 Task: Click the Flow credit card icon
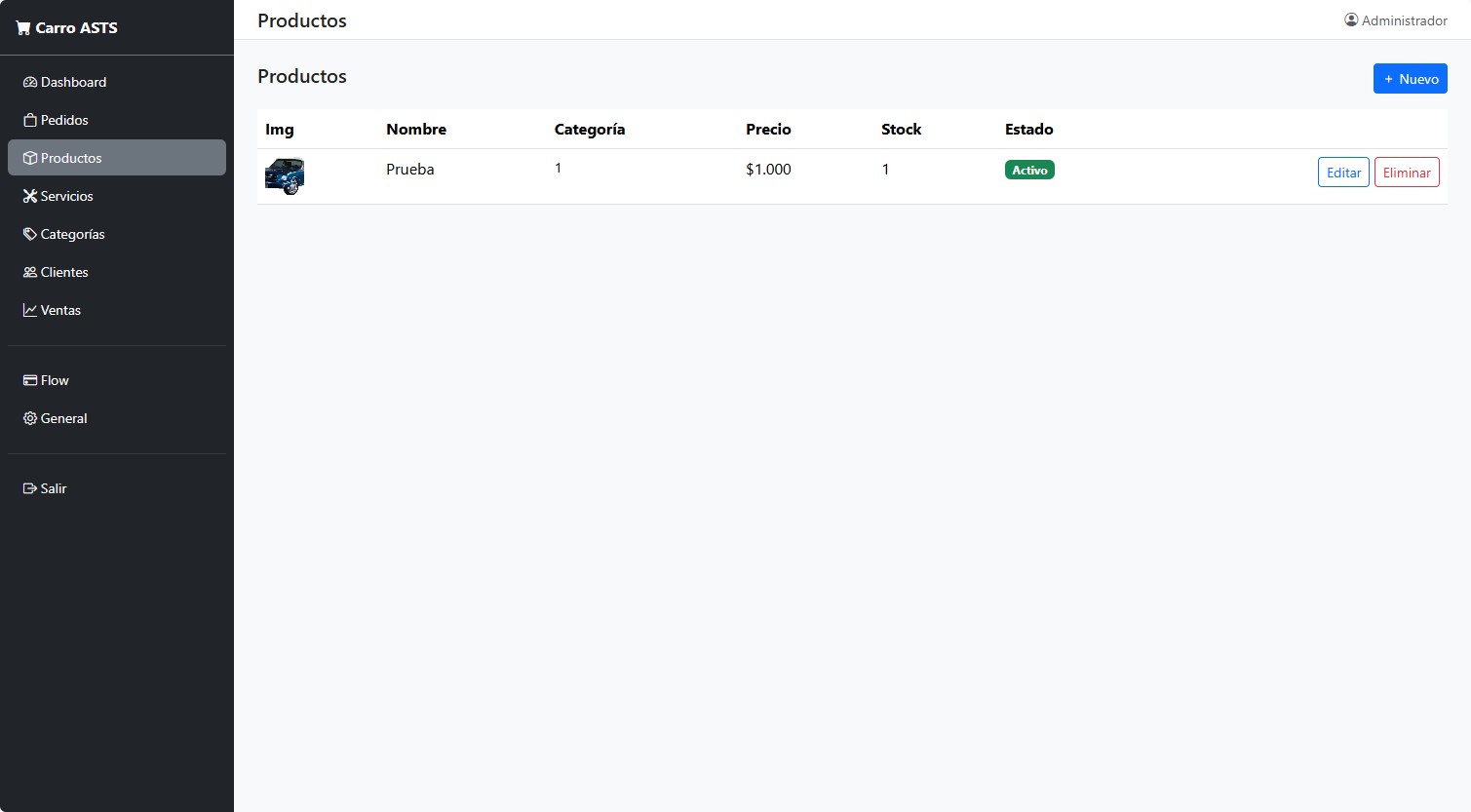pyautogui.click(x=30, y=380)
